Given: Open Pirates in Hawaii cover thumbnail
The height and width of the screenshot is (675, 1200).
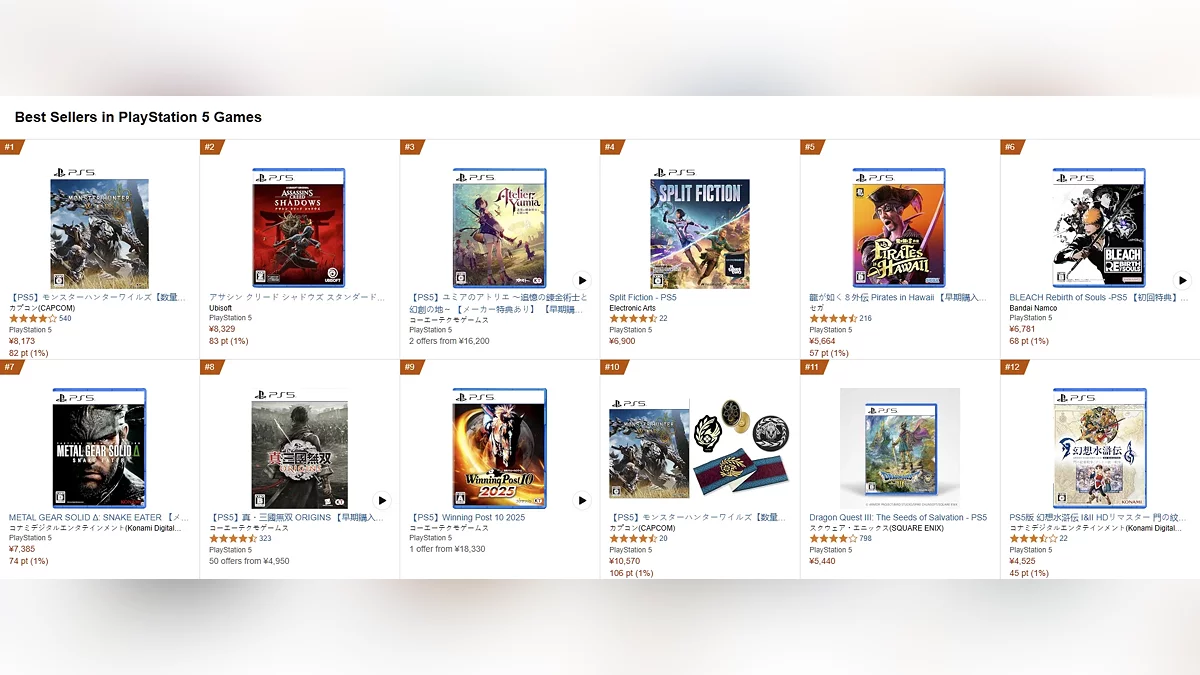Looking at the screenshot, I should [x=899, y=228].
